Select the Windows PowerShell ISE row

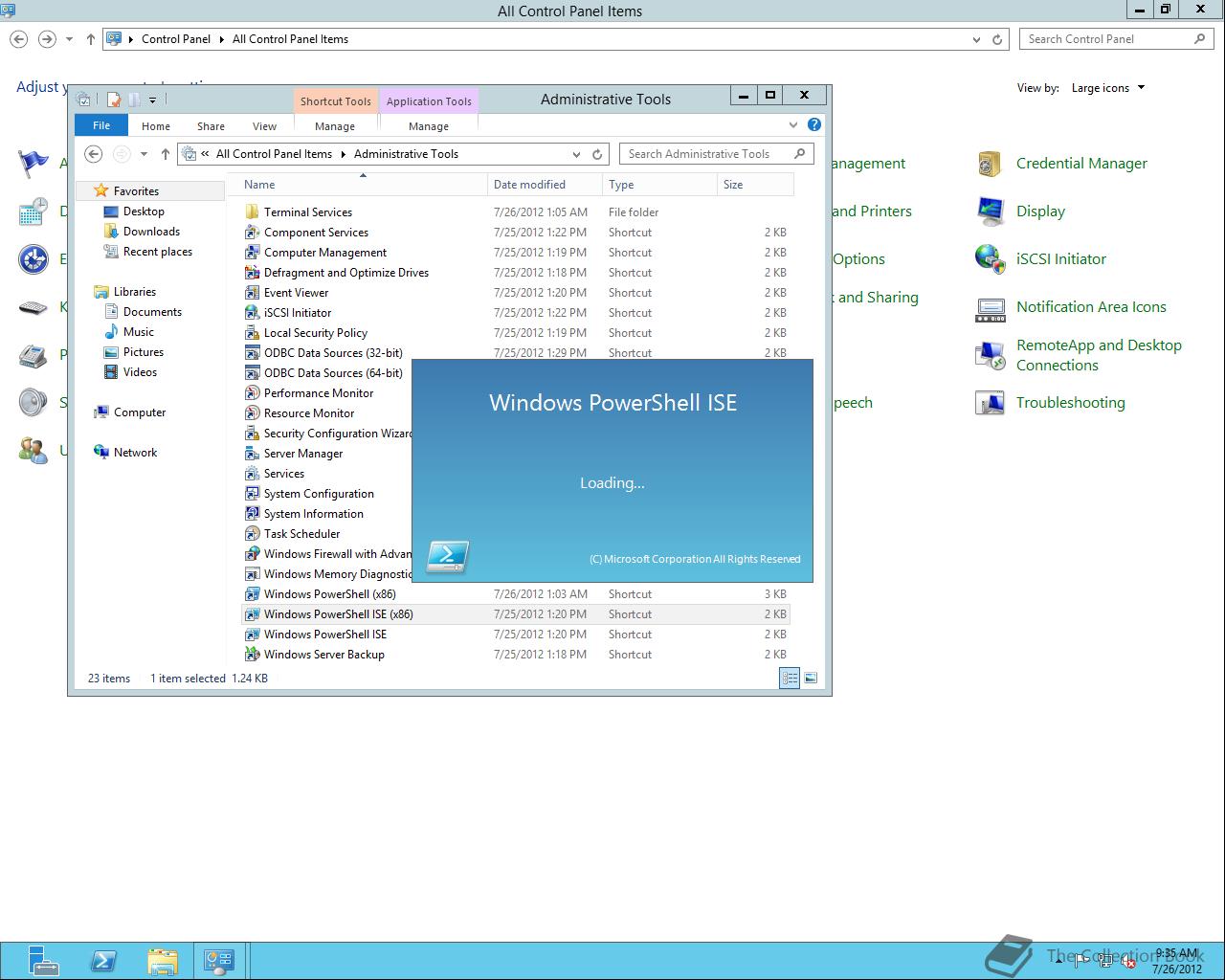pyautogui.click(x=516, y=635)
